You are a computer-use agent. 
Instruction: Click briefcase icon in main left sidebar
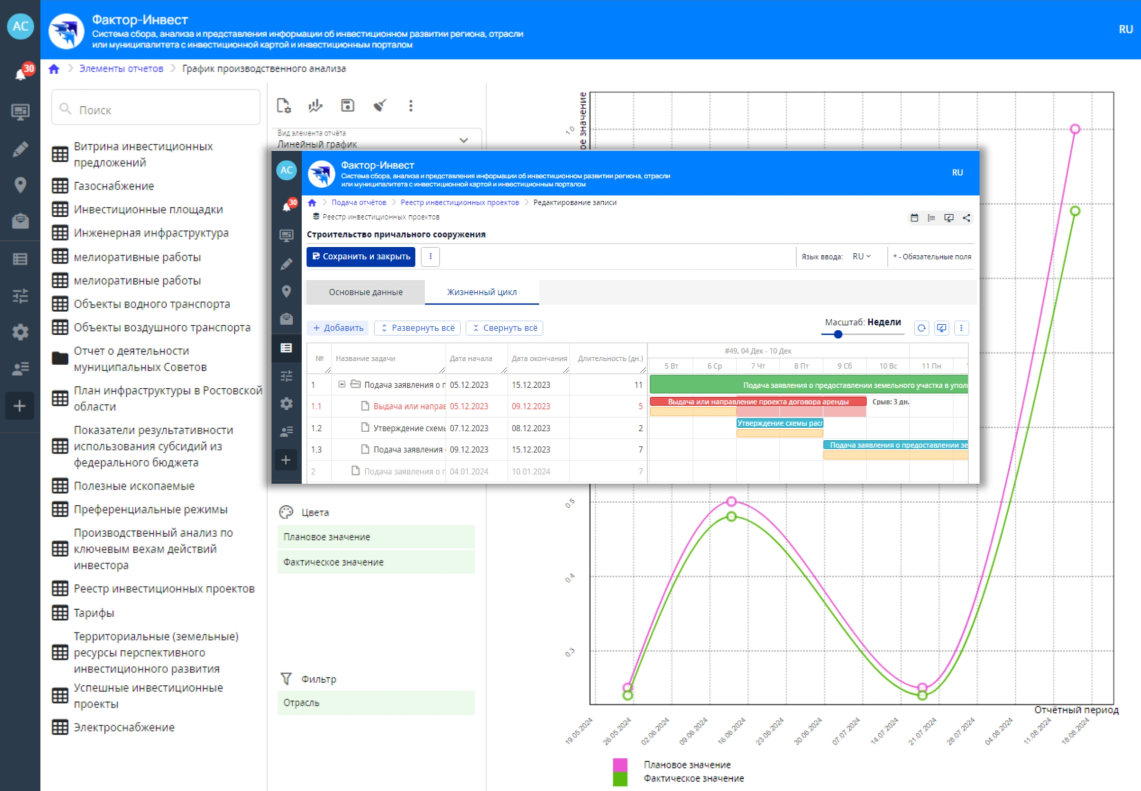[x=20, y=221]
